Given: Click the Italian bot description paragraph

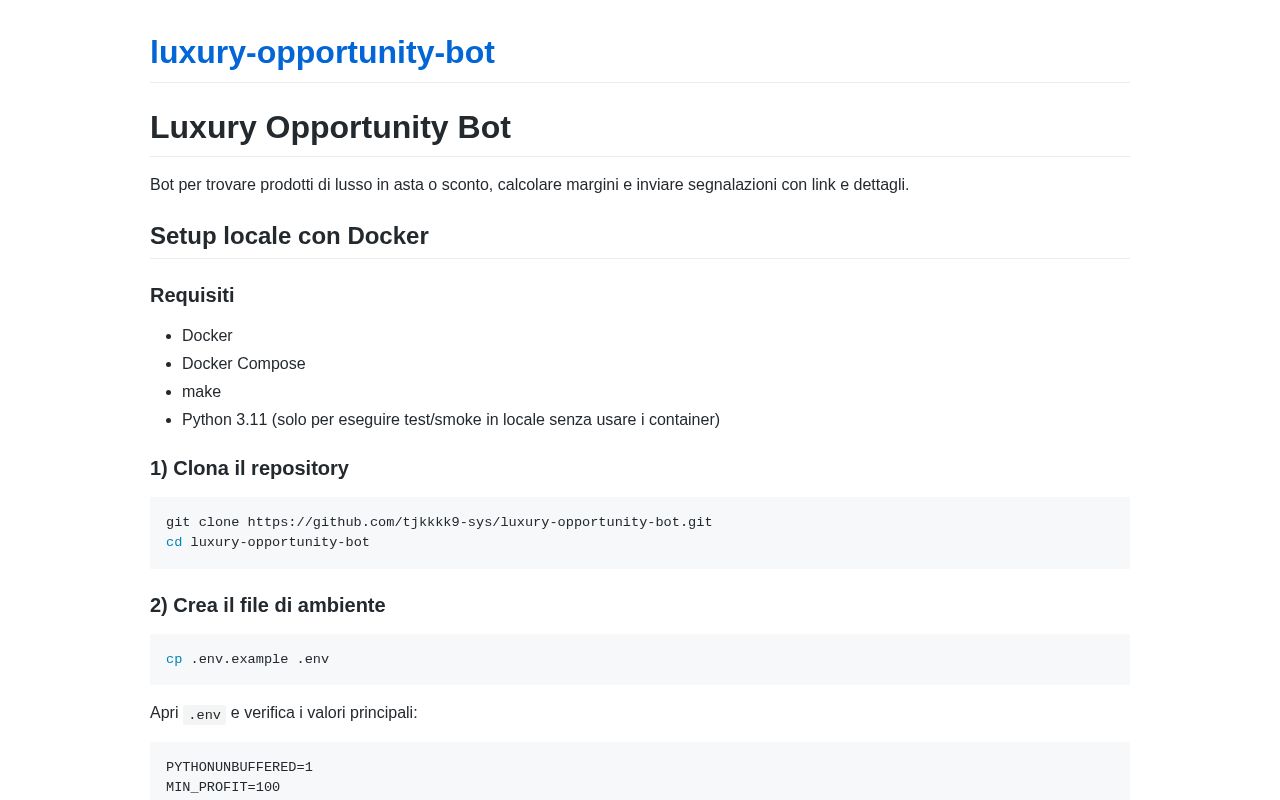Looking at the screenshot, I should click(529, 185).
